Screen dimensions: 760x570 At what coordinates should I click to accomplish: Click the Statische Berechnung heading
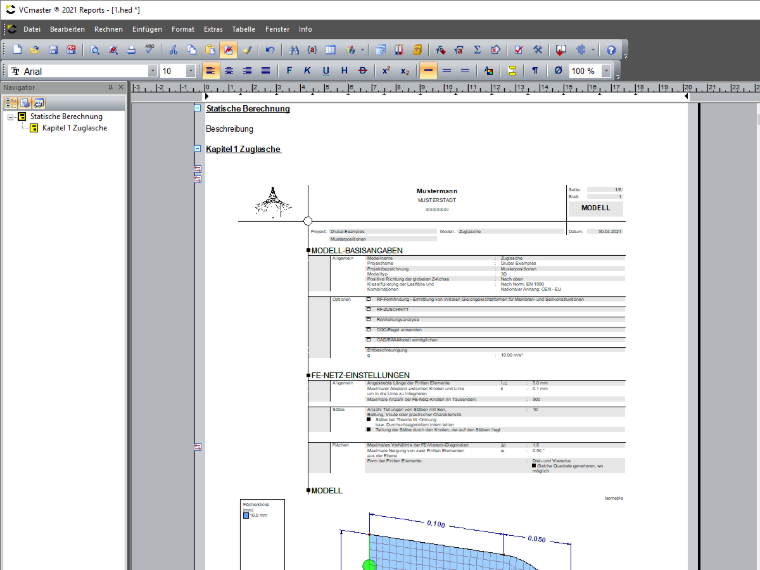pyautogui.click(x=248, y=109)
